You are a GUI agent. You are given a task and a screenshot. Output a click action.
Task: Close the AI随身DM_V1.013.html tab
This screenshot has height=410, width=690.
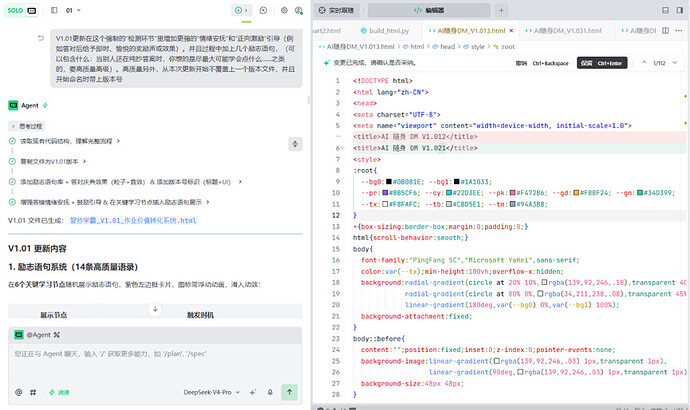pos(511,30)
